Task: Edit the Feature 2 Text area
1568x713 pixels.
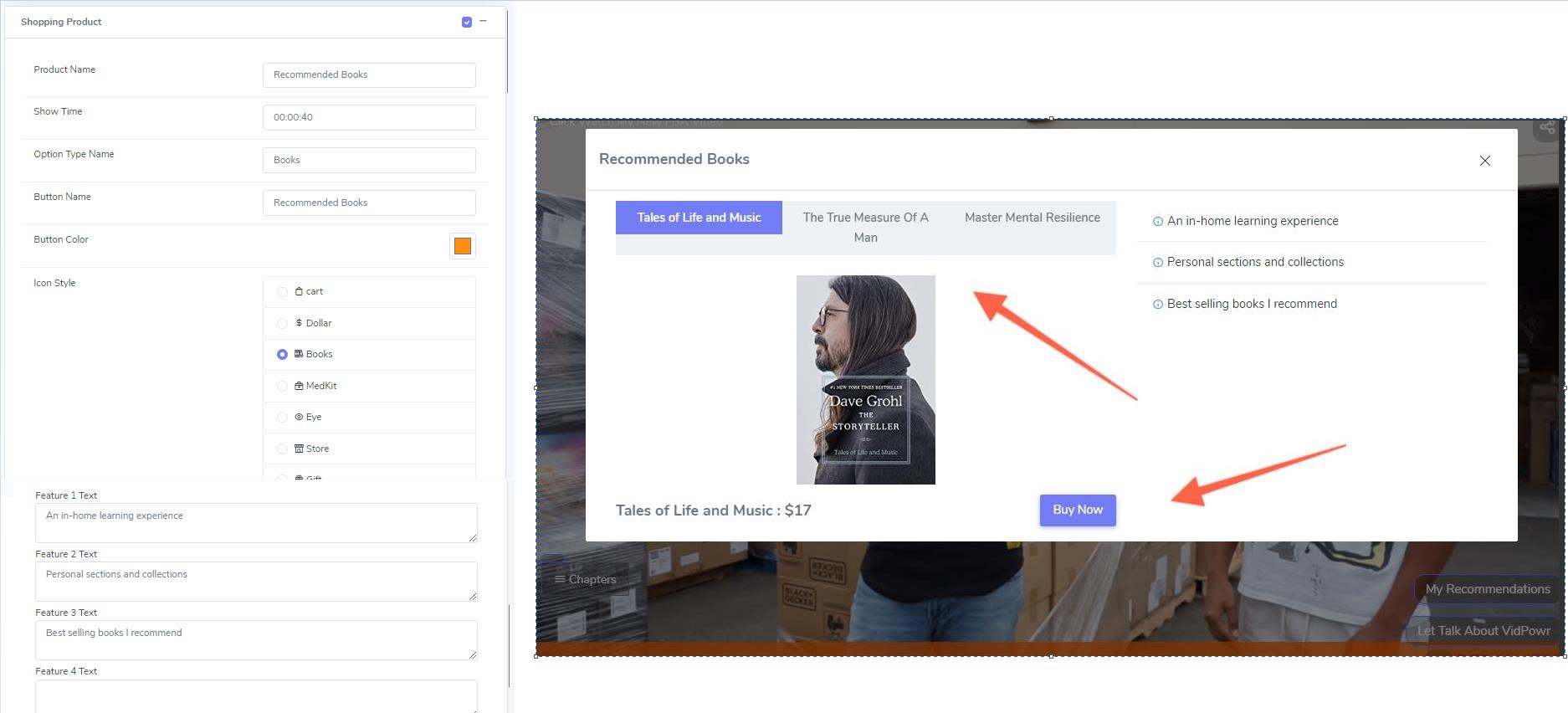Action: tap(256, 582)
